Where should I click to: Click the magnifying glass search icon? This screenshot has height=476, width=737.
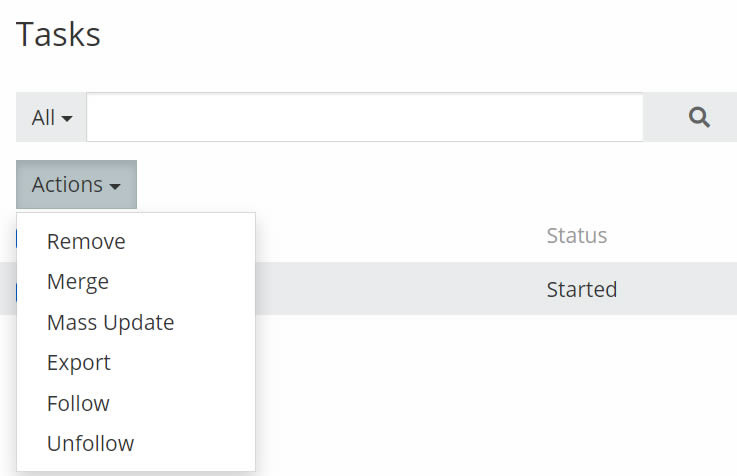coord(699,118)
